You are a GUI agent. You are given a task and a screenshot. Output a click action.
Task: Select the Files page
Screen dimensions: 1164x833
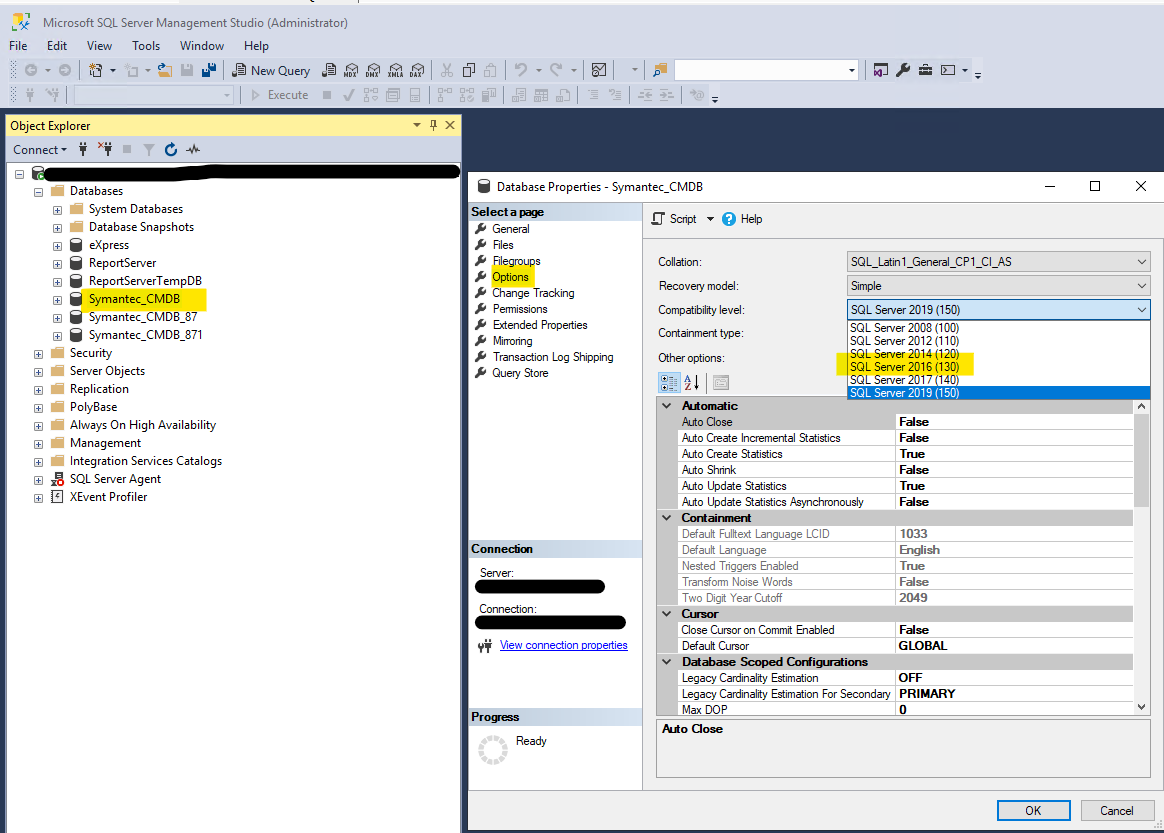pos(503,245)
